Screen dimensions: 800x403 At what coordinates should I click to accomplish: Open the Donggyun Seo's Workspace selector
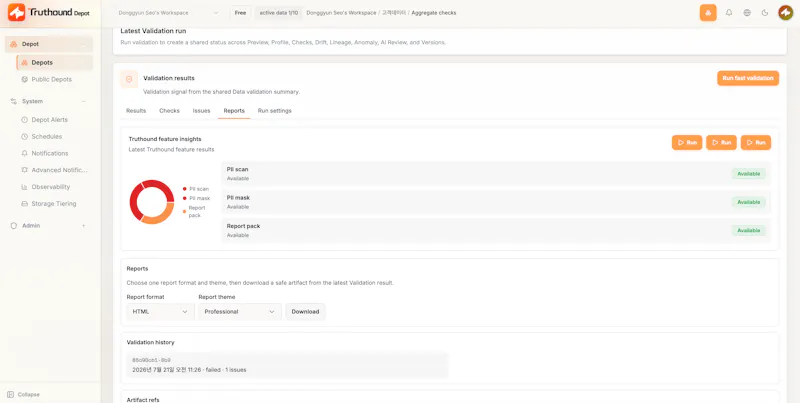click(168, 13)
